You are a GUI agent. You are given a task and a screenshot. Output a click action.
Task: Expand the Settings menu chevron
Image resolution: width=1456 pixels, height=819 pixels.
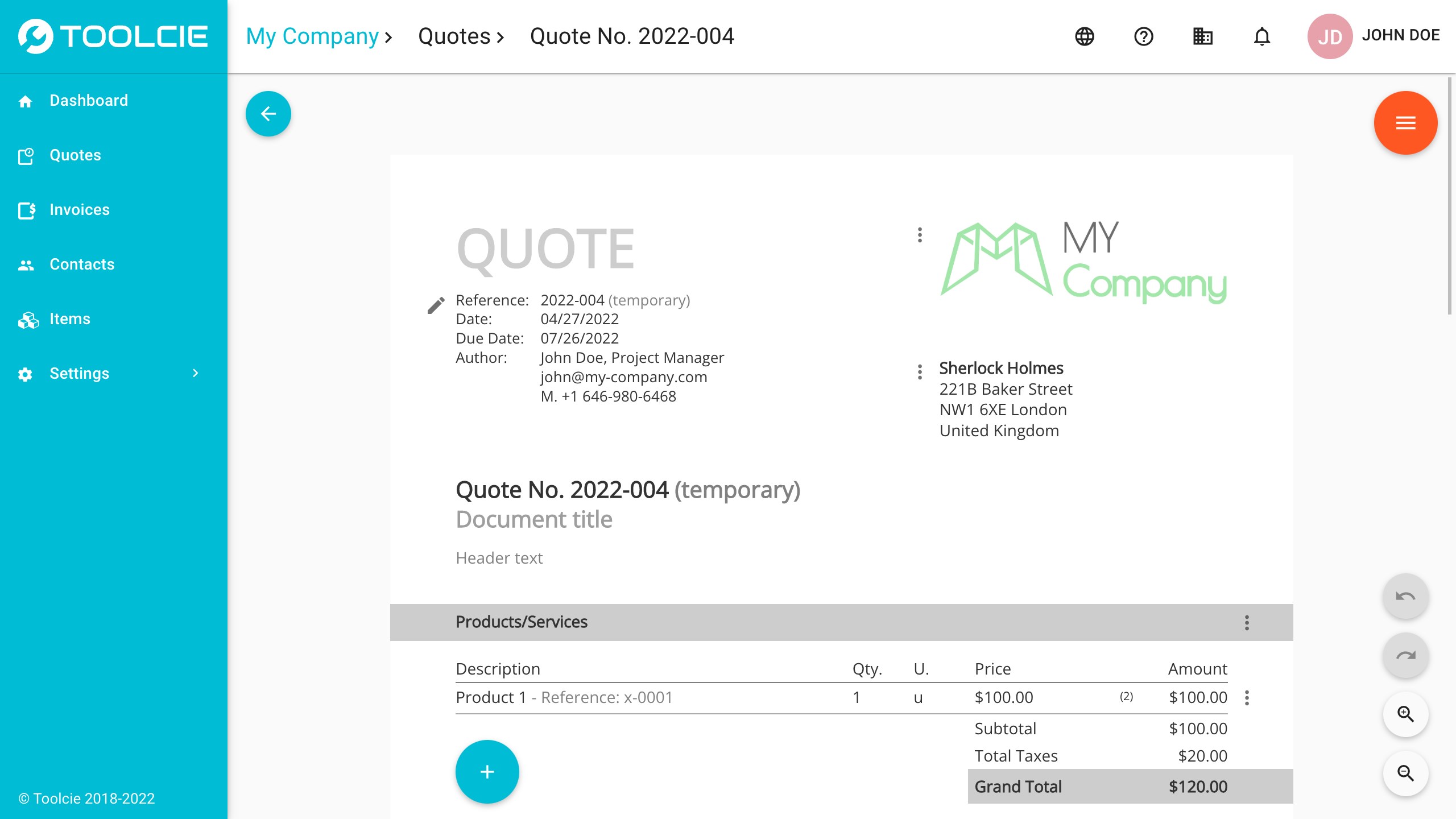(195, 373)
